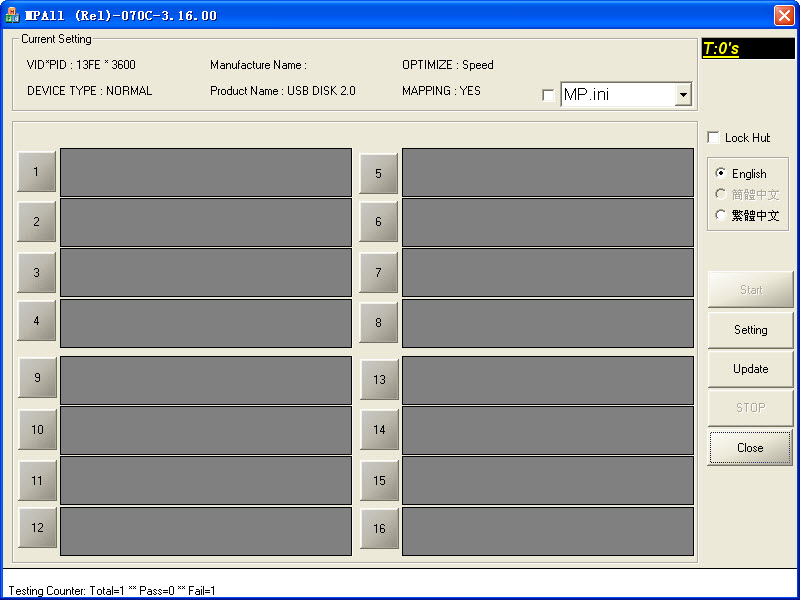800x600 pixels.
Task: Open the Setting dialog
Action: click(x=750, y=330)
